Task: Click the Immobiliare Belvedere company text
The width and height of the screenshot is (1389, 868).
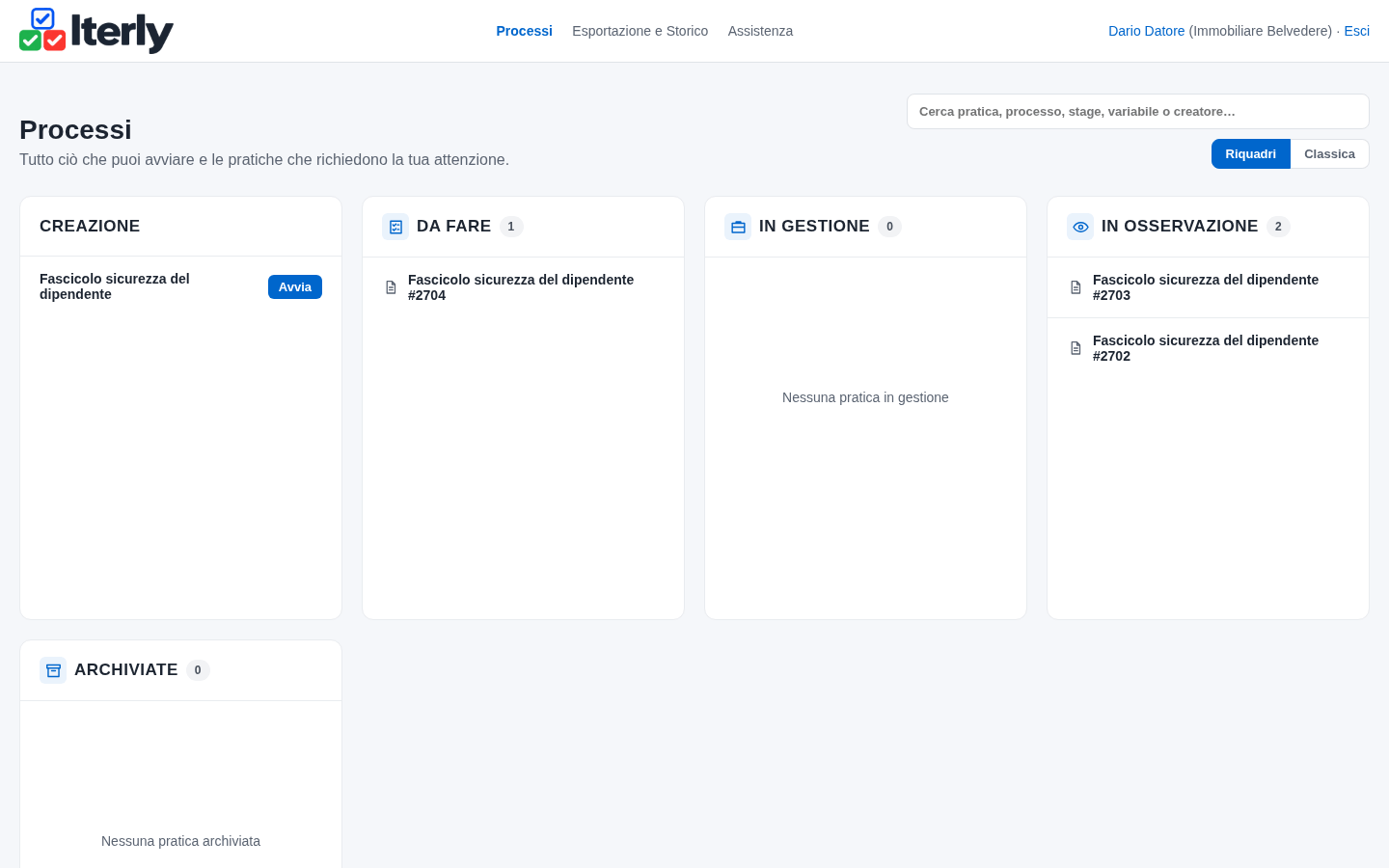Action: point(1260,31)
